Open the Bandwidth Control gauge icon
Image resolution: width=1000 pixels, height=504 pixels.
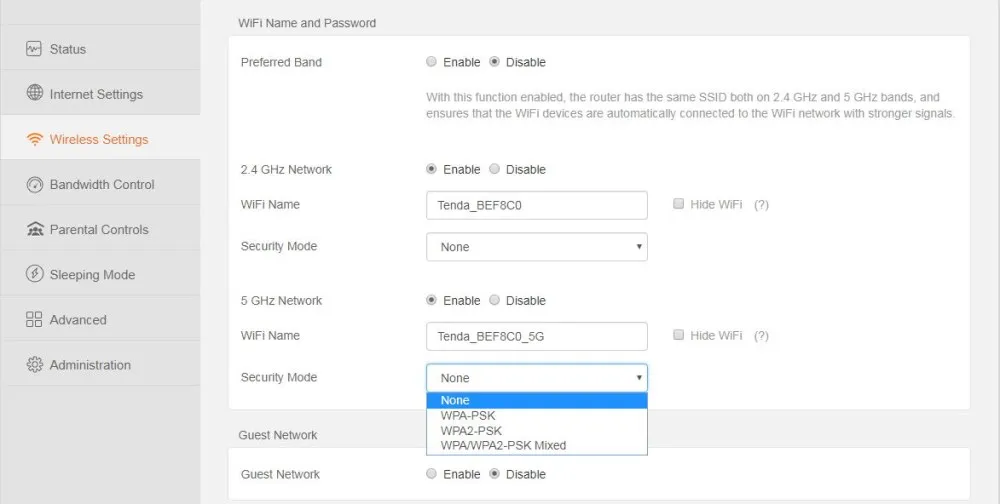34,184
